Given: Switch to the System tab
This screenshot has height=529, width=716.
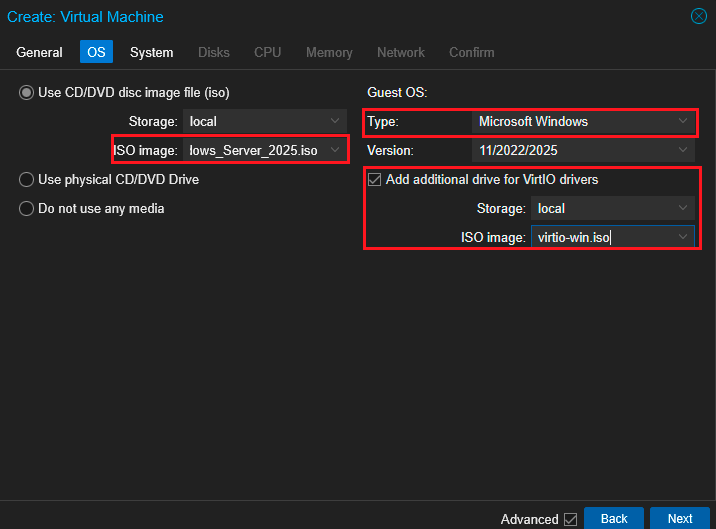Looking at the screenshot, I should click(151, 52).
